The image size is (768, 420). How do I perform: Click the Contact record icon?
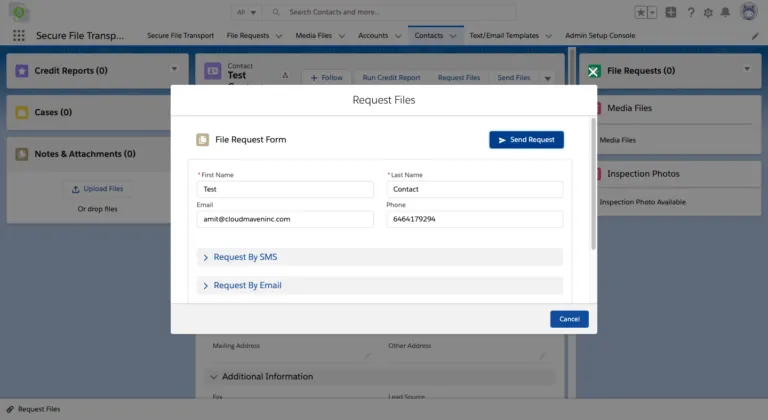tap(213, 71)
